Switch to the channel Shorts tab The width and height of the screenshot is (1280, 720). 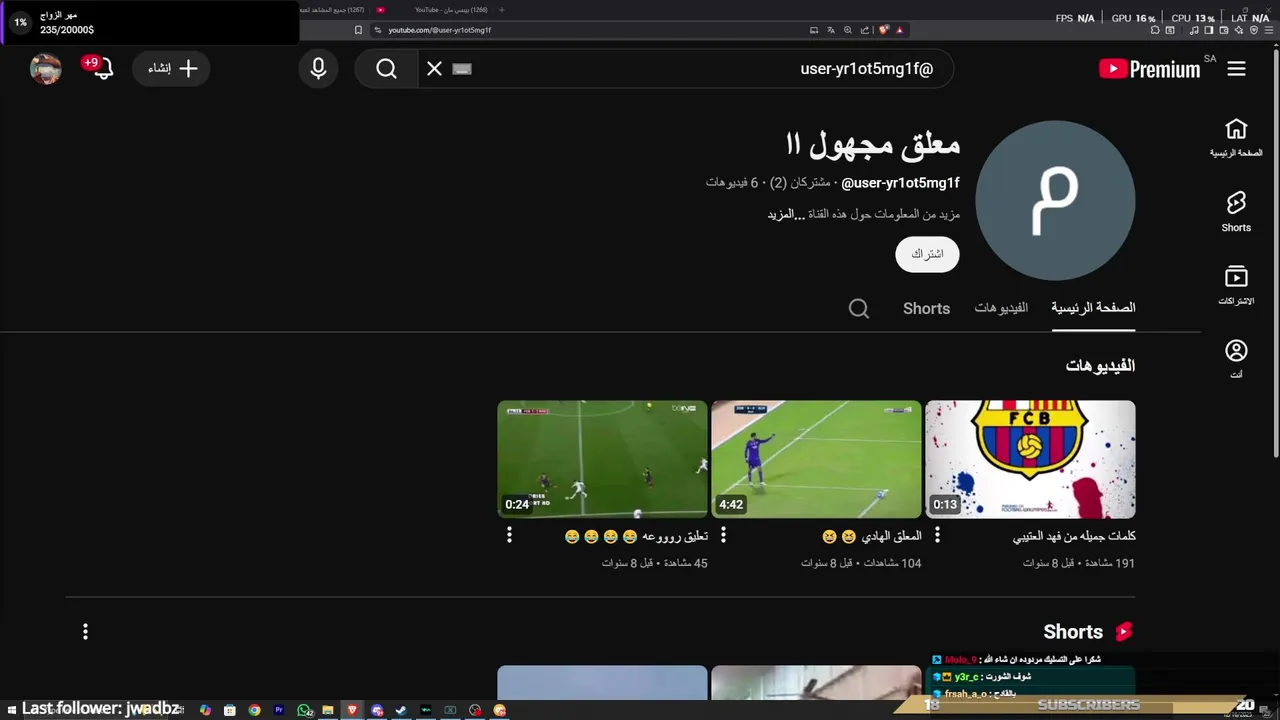click(926, 308)
